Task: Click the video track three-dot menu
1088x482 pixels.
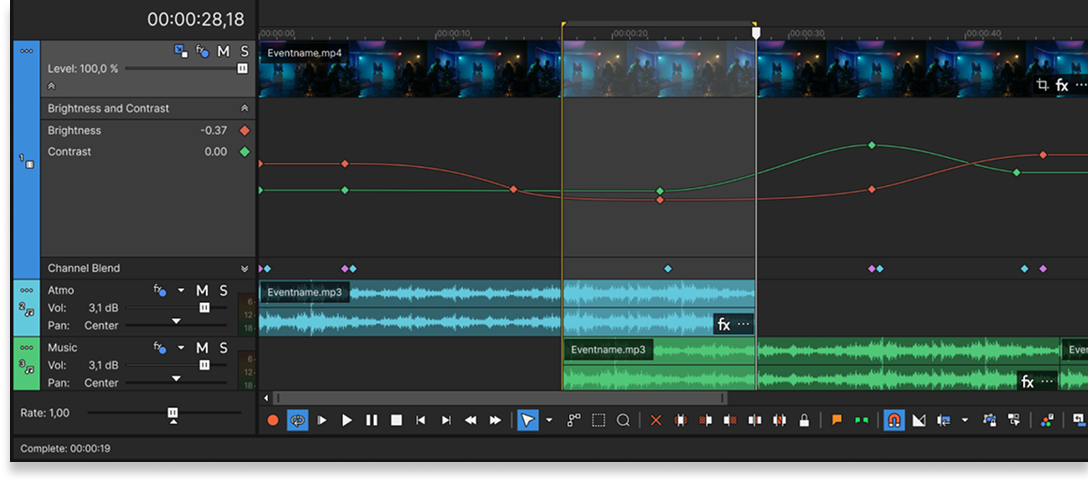Action: point(27,51)
